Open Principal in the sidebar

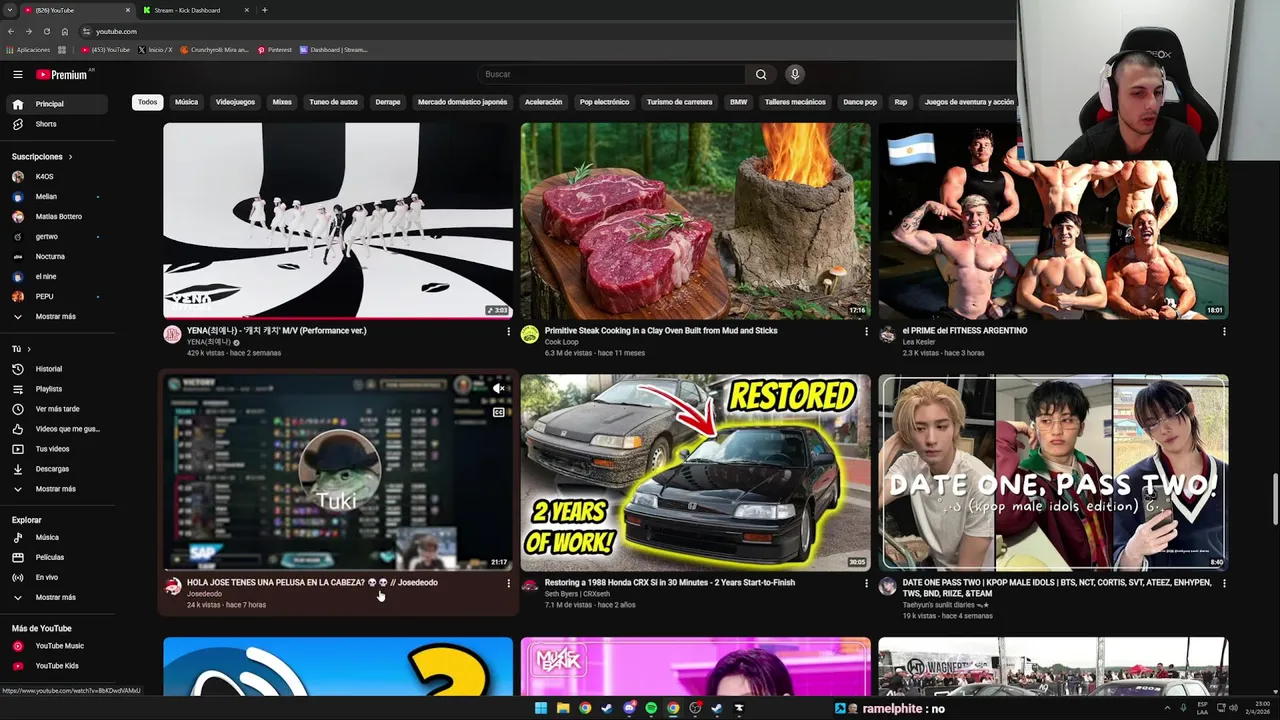56,104
